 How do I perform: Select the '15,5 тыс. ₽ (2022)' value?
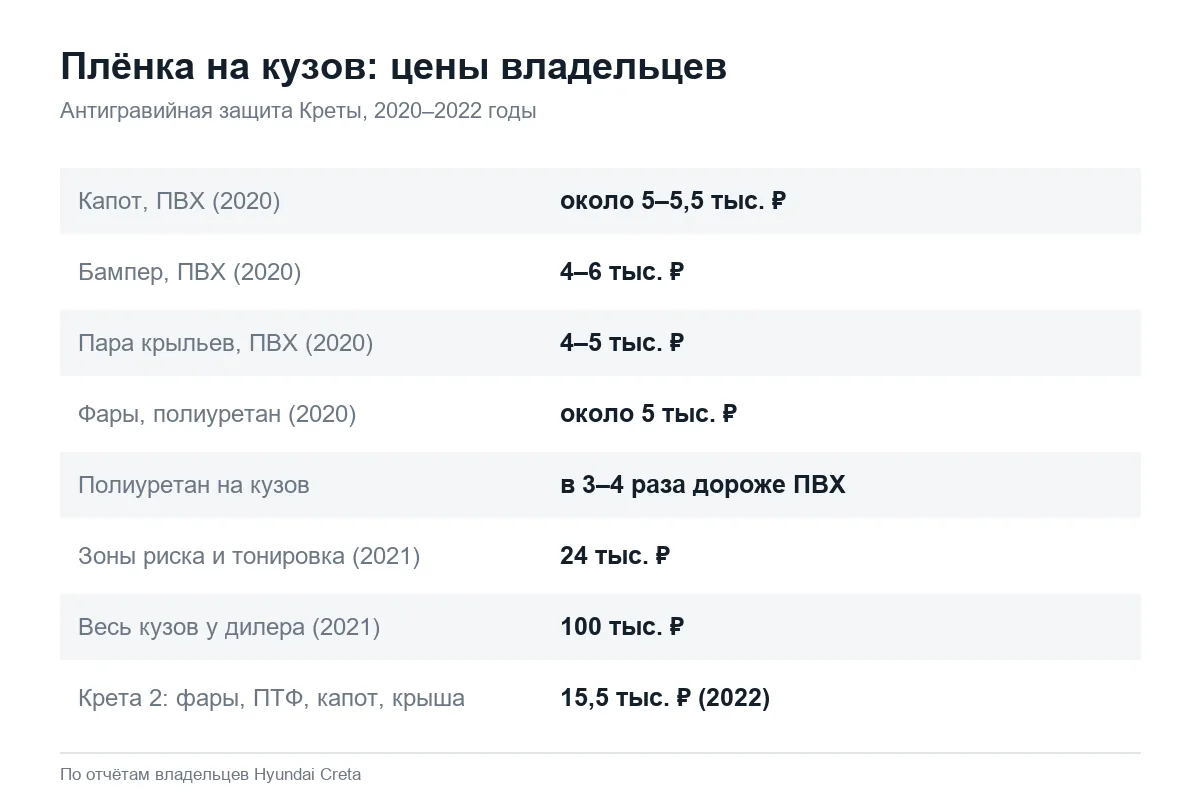click(x=665, y=698)
